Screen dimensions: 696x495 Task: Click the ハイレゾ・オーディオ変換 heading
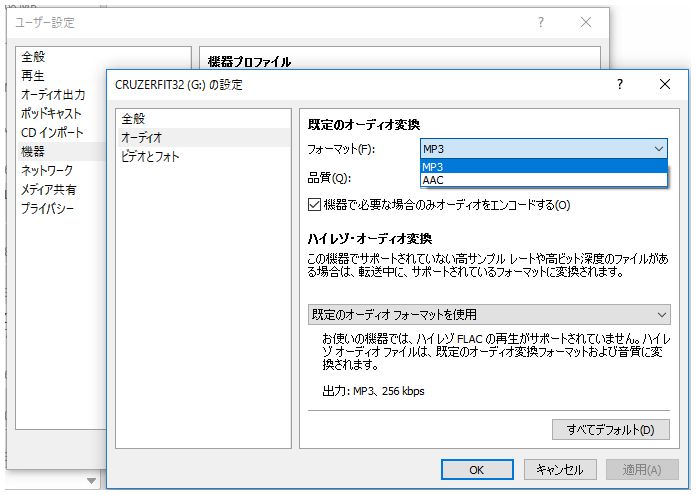[x=370, y=239]
